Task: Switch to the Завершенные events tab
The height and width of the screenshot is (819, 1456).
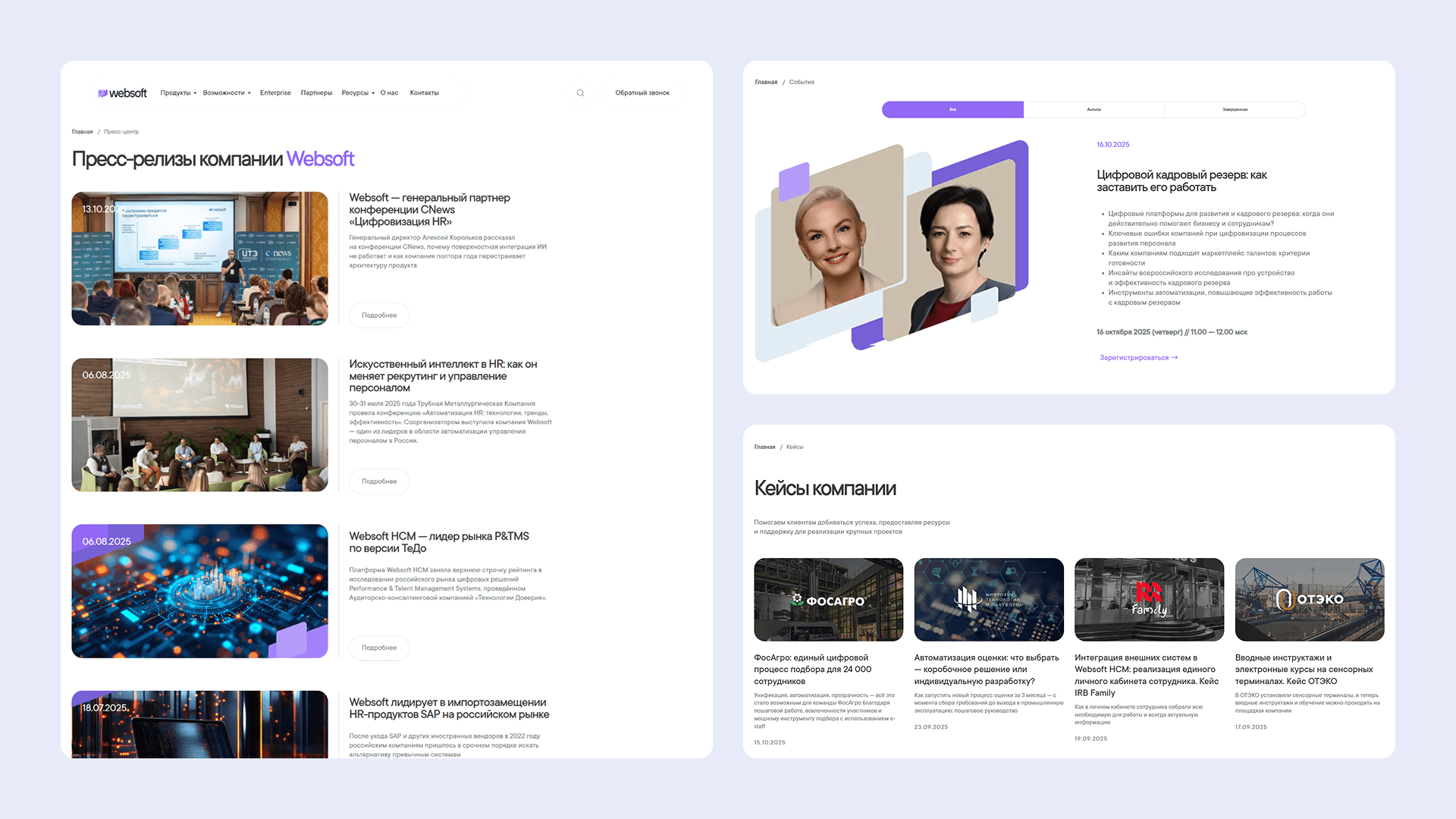Action: coord(1235,110)
